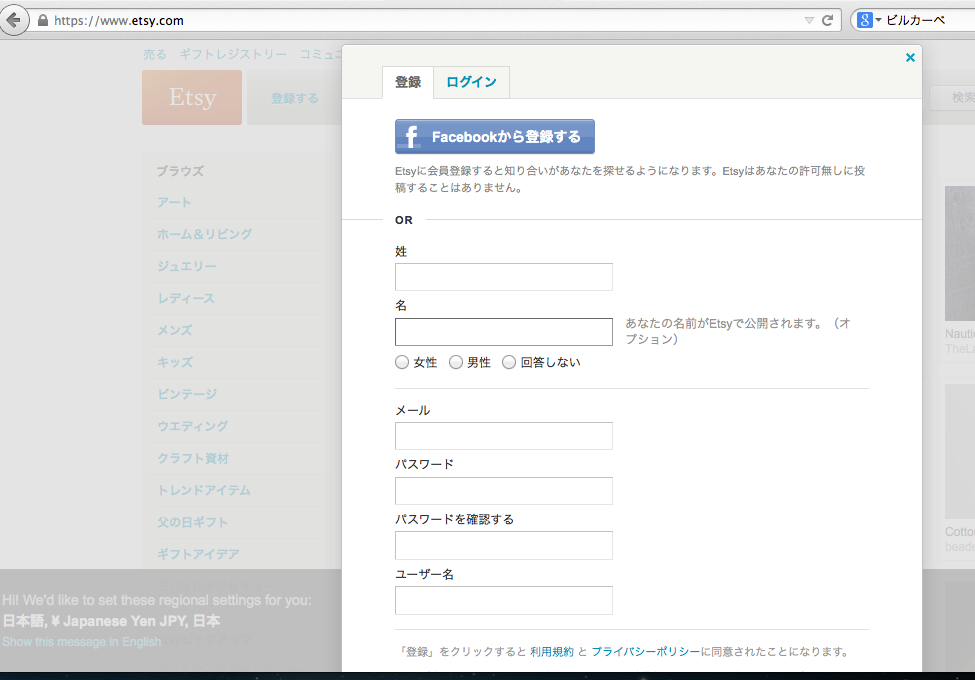
Task: Open the トレンドアイテム category
Action: (x=204, y=490)
